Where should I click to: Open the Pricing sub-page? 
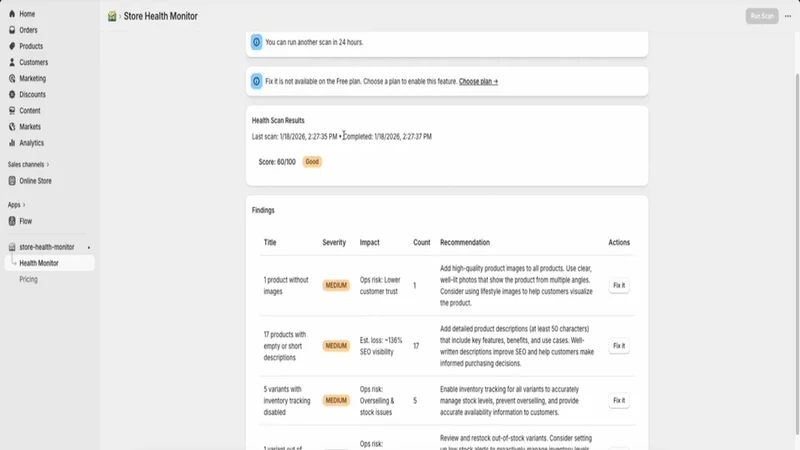pos(29,279)
